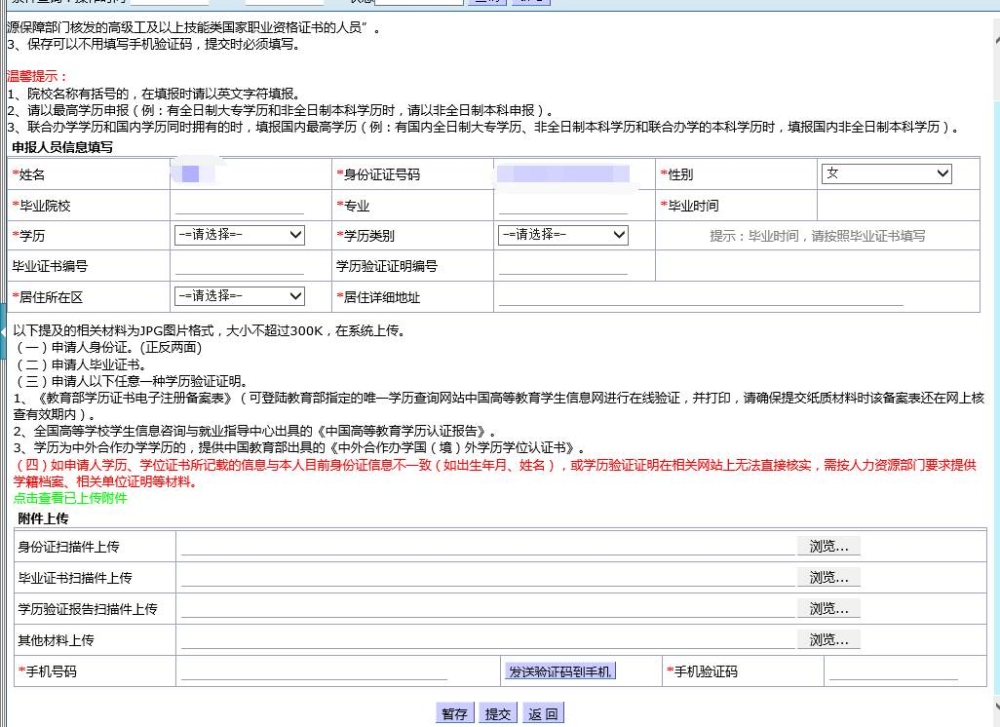The height and width of the screenshot is (727, 1000).
Task: Click the 暂存 save draft button
Action: pos(455,714)
